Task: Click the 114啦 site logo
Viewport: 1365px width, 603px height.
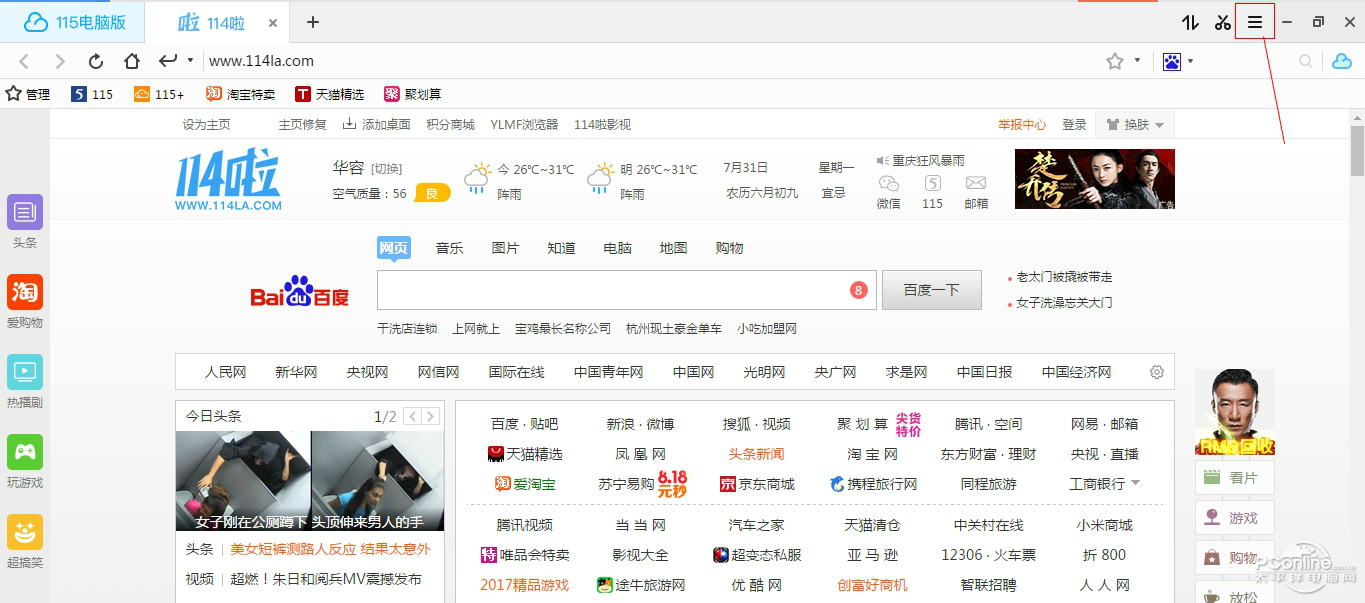Action: tap(229, 180)
